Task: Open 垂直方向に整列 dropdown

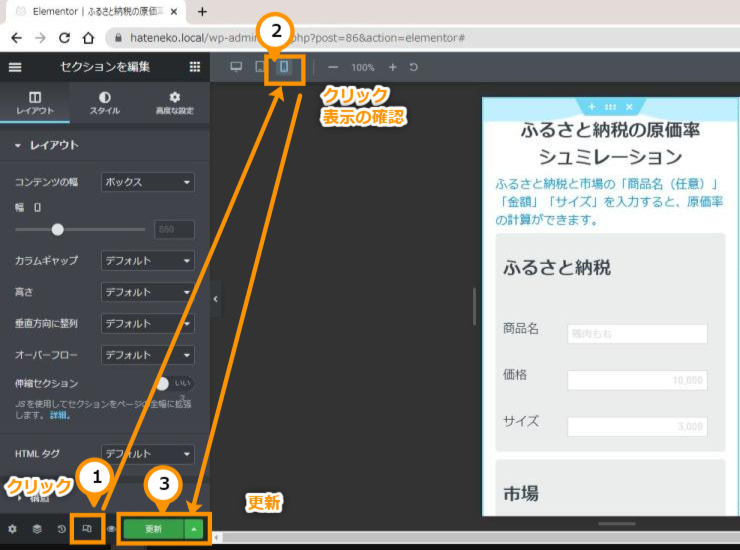Action: [148, 323]
